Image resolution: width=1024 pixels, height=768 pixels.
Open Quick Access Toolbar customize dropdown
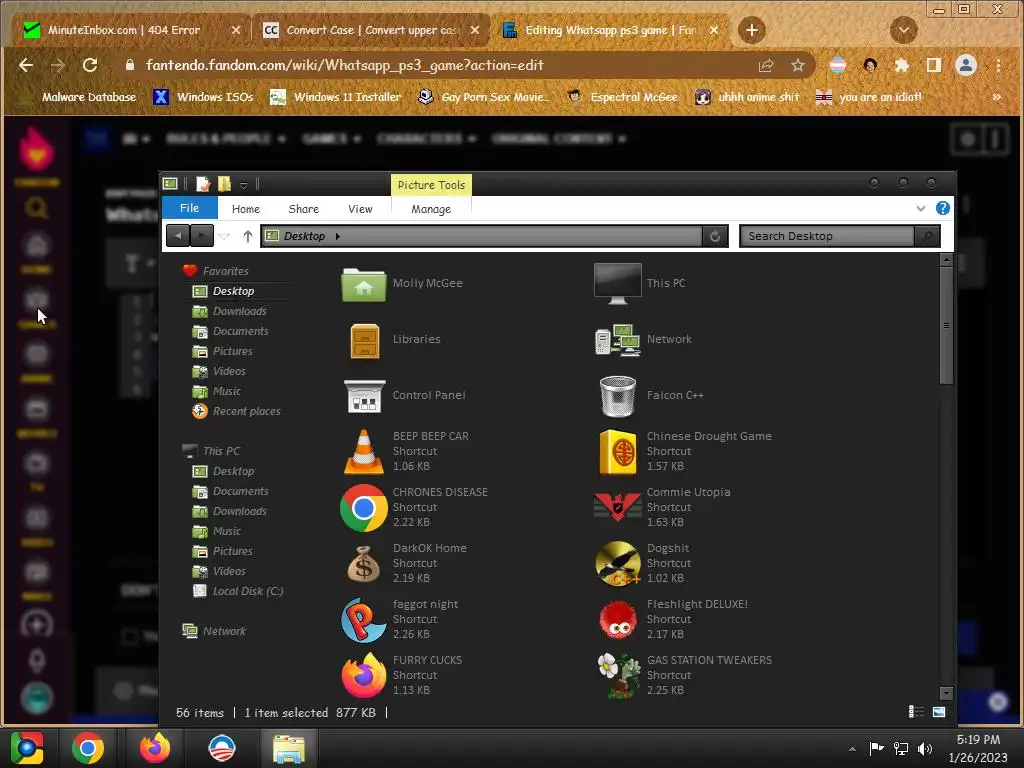244,185
